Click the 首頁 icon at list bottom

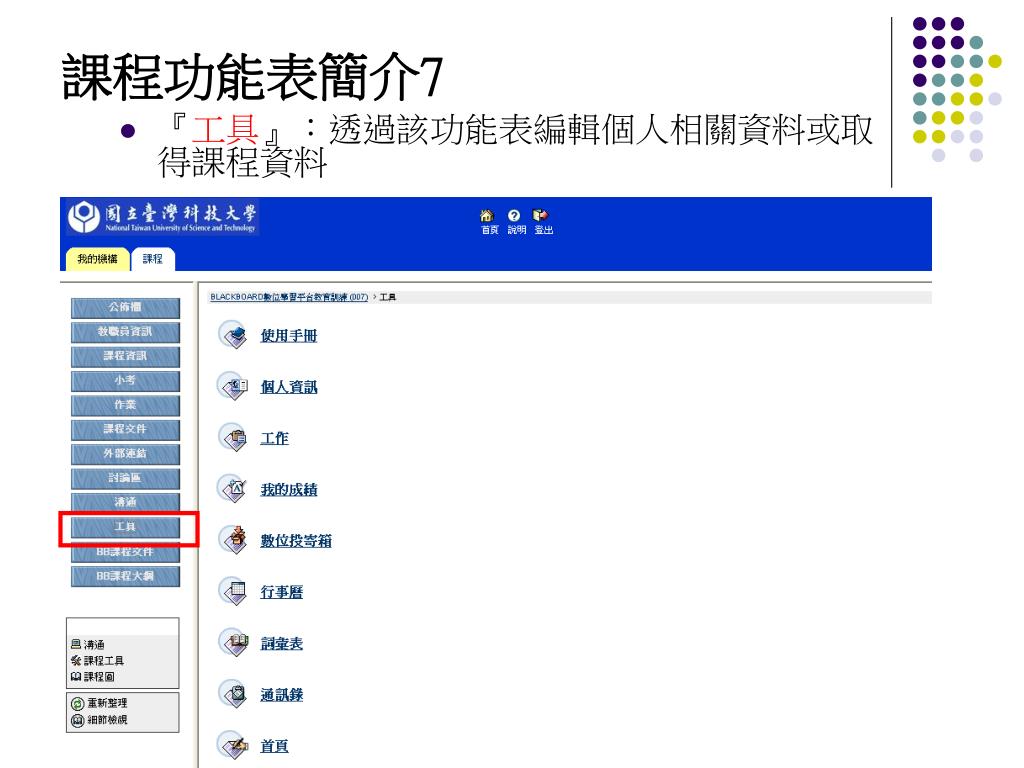(232, 745)
